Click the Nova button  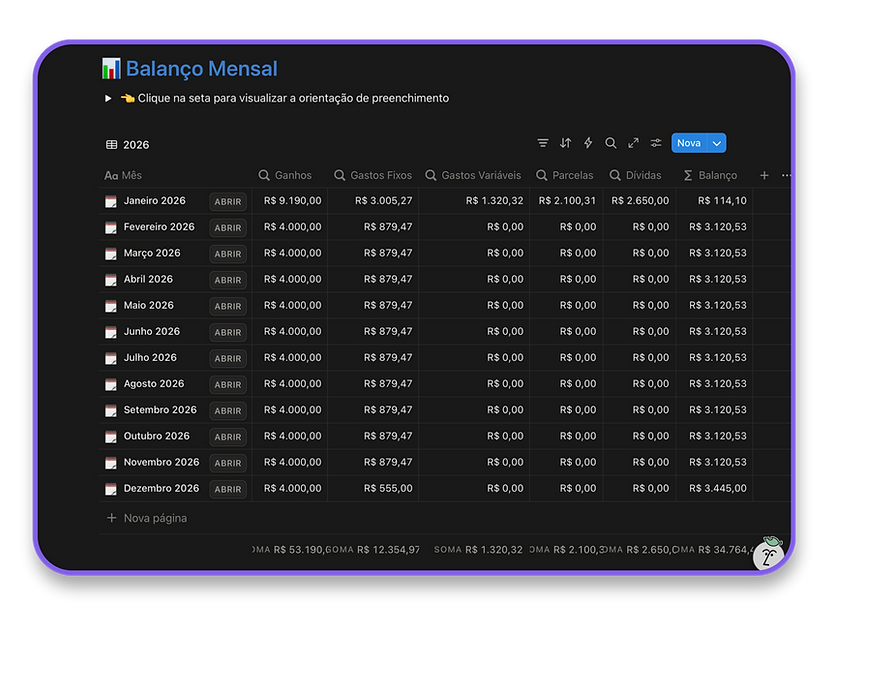pyautogui.click(x=689, y=143)
